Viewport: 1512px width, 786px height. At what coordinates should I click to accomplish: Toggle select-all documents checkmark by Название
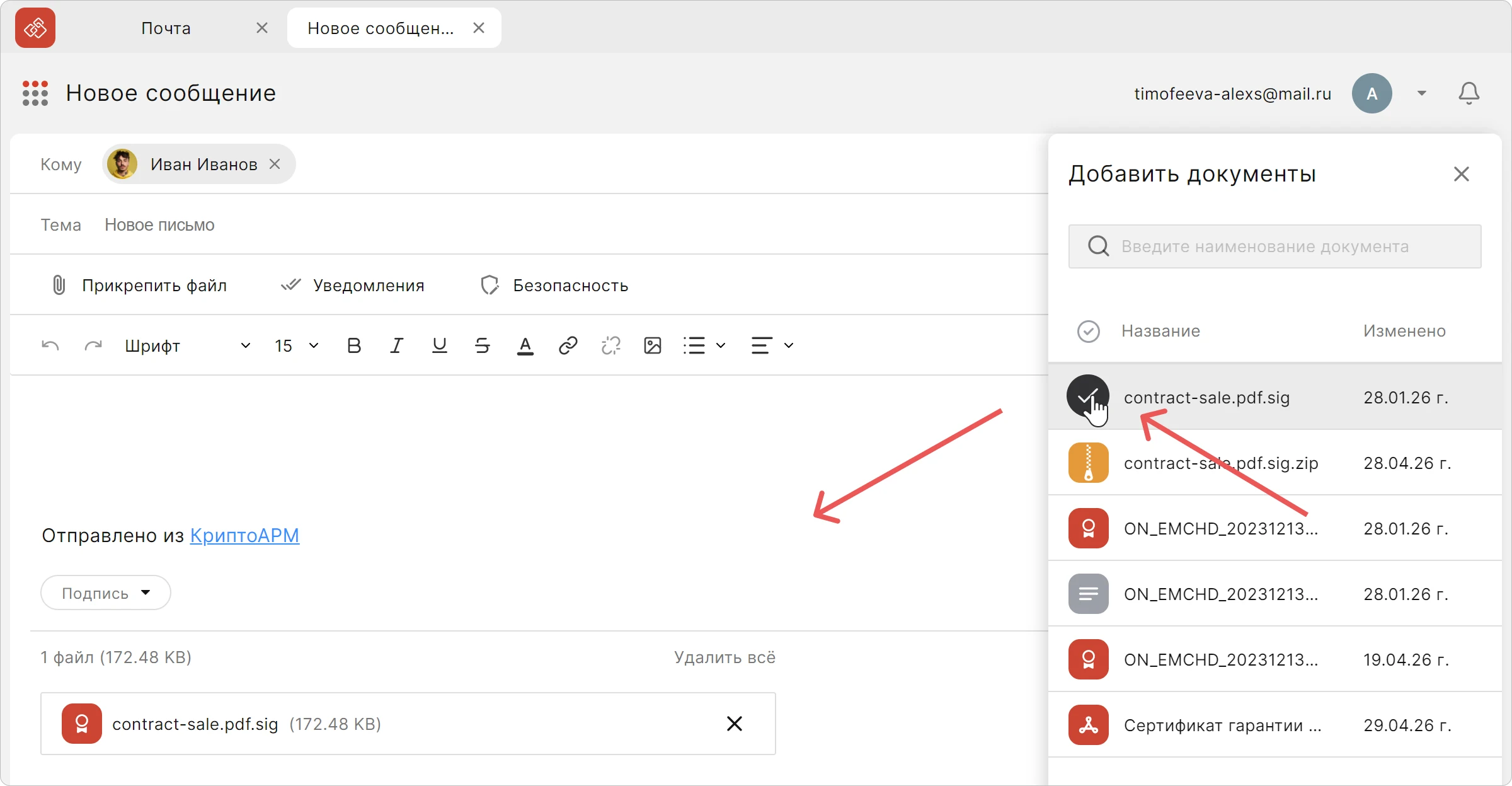[1088, 331]
